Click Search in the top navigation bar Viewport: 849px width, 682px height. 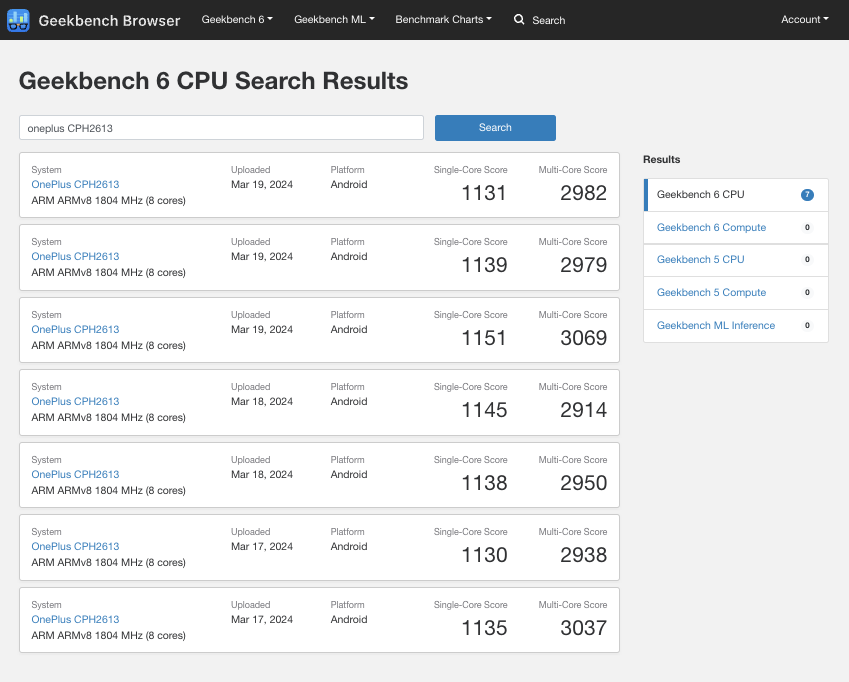coord(548,20)
